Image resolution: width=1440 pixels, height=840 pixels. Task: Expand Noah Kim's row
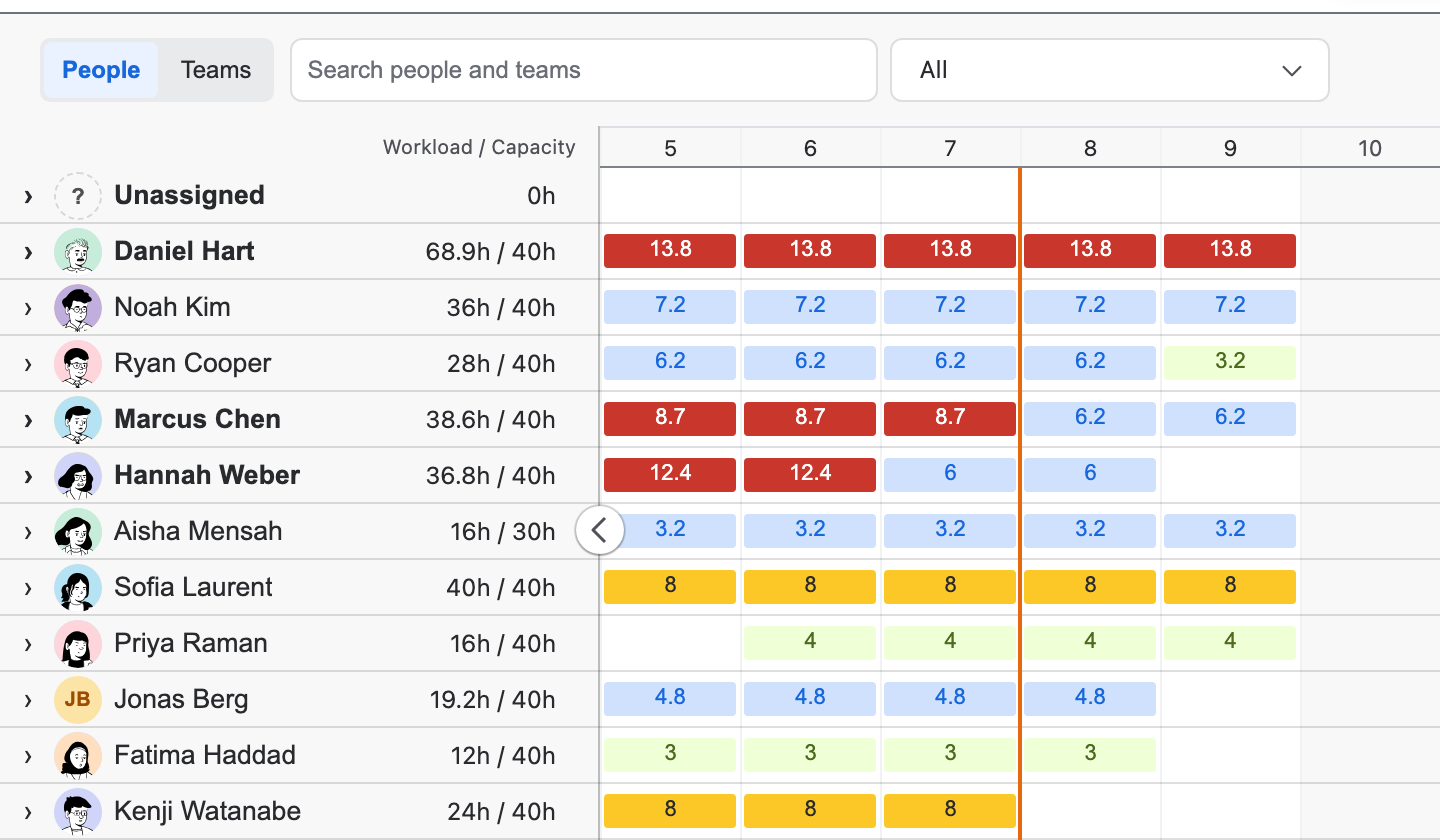click(x=28, y=308)
